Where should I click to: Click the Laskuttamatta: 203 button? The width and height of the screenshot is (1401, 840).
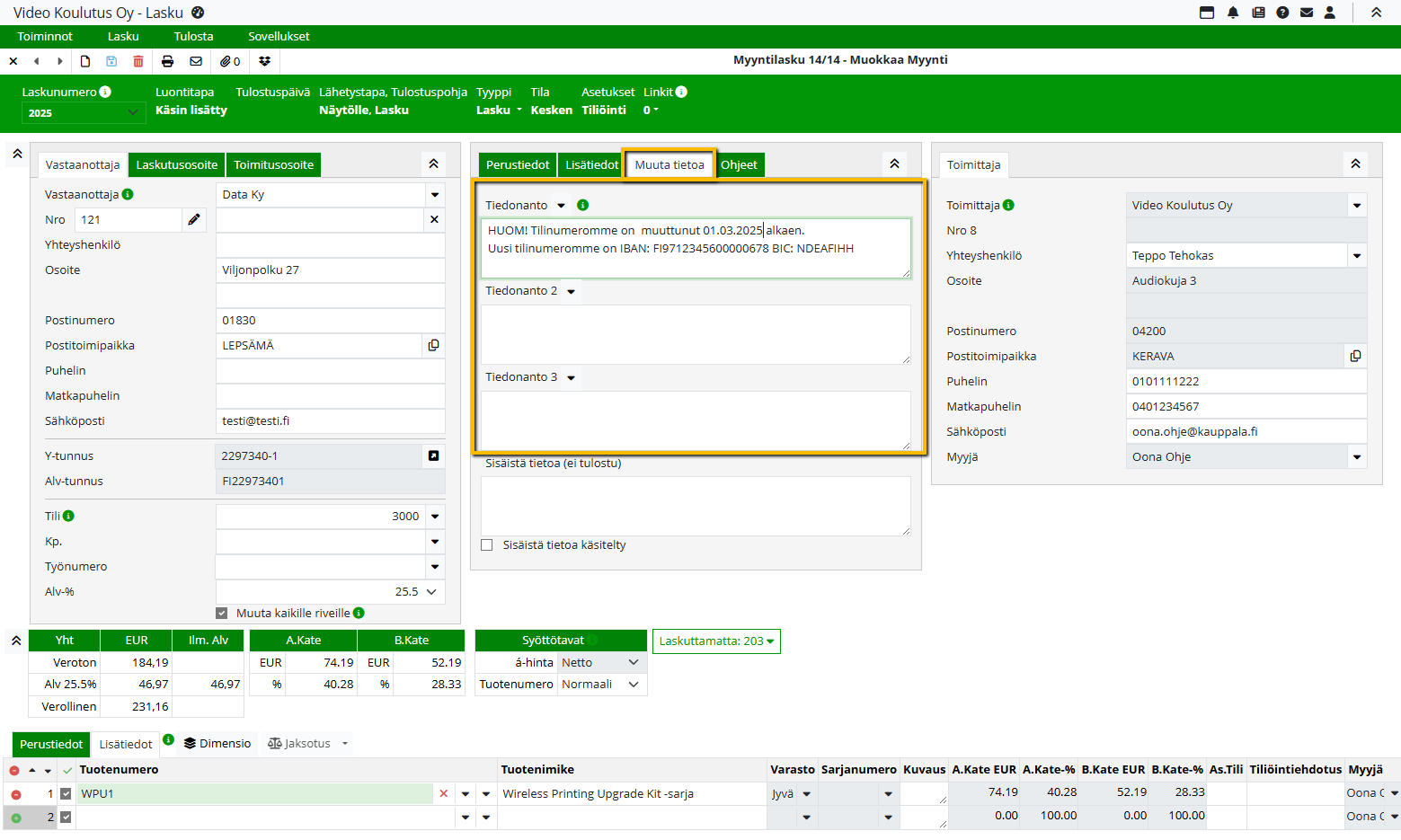coord(716,641)
